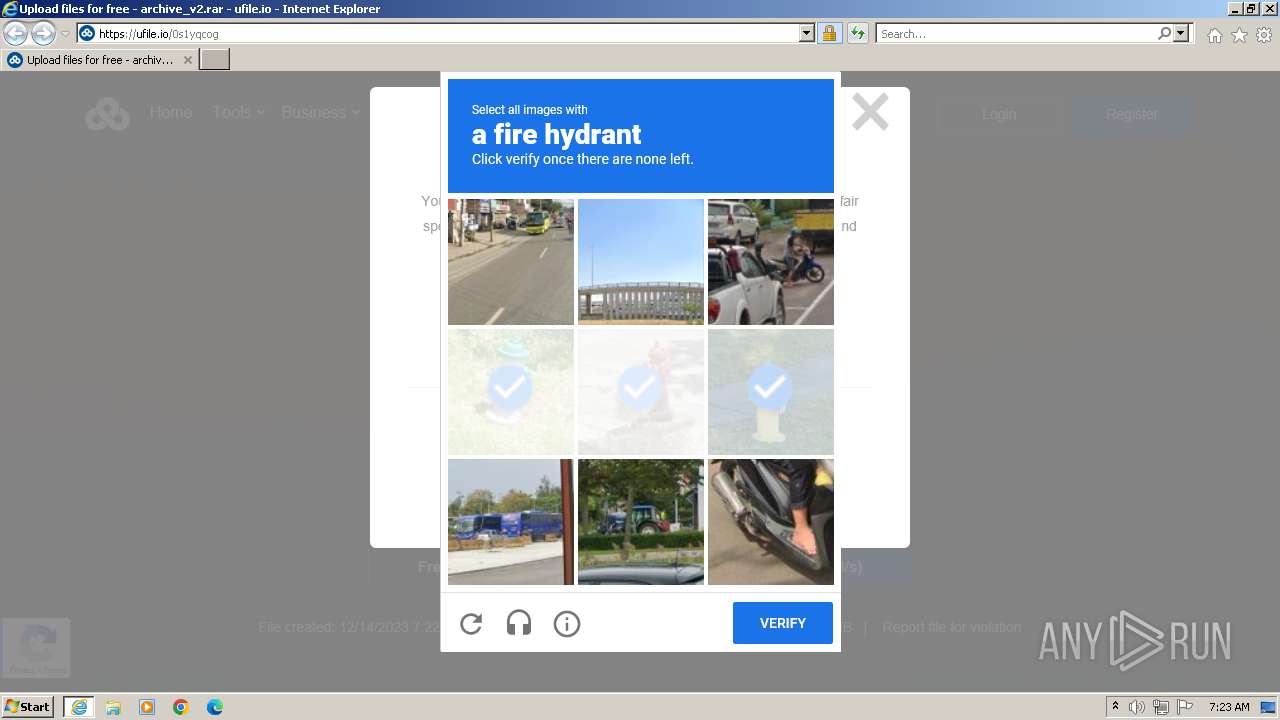Expand the Tools navigation menu
This screenshot has width=1280, height=720.
(238, 113)
